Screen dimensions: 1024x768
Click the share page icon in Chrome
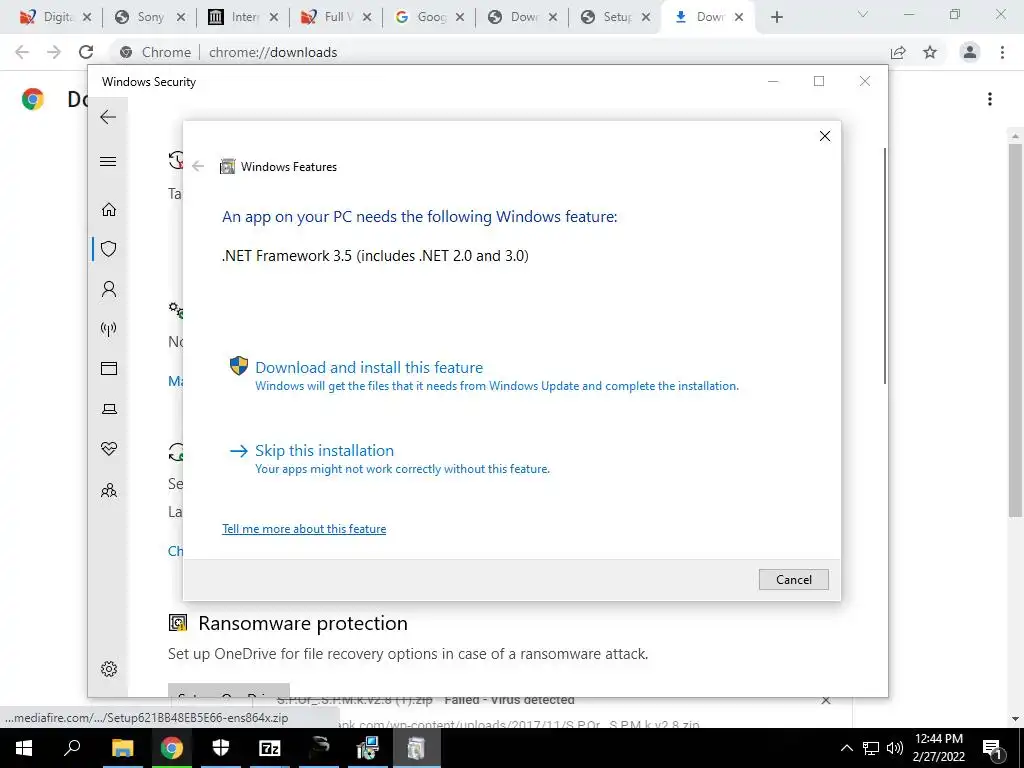coord(898,52)
